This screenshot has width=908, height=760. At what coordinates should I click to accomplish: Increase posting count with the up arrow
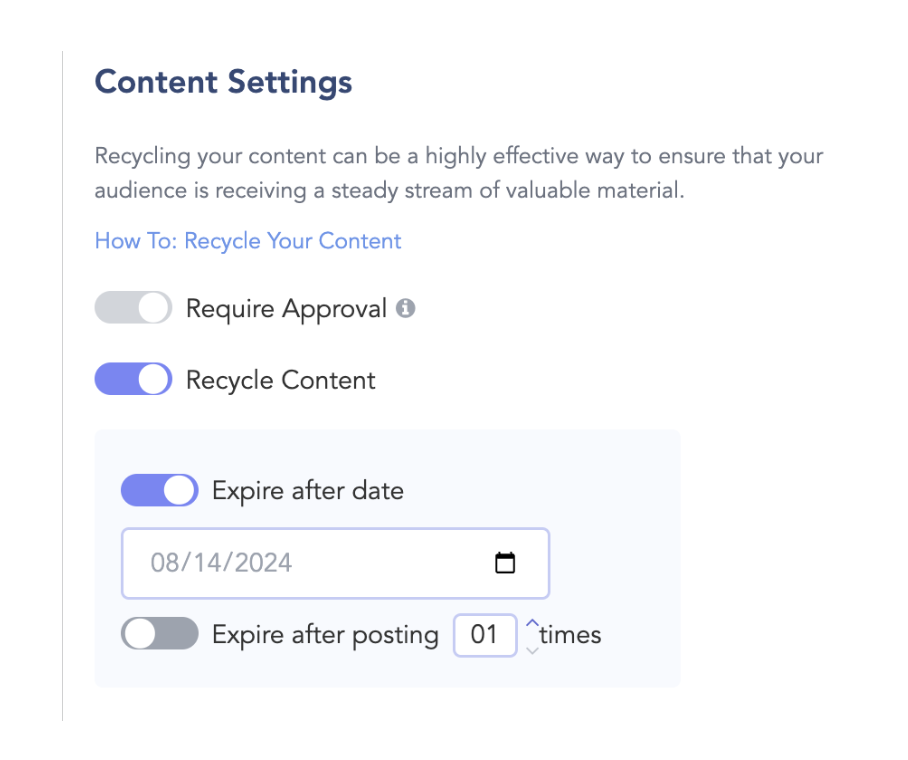tap(532, 624)
